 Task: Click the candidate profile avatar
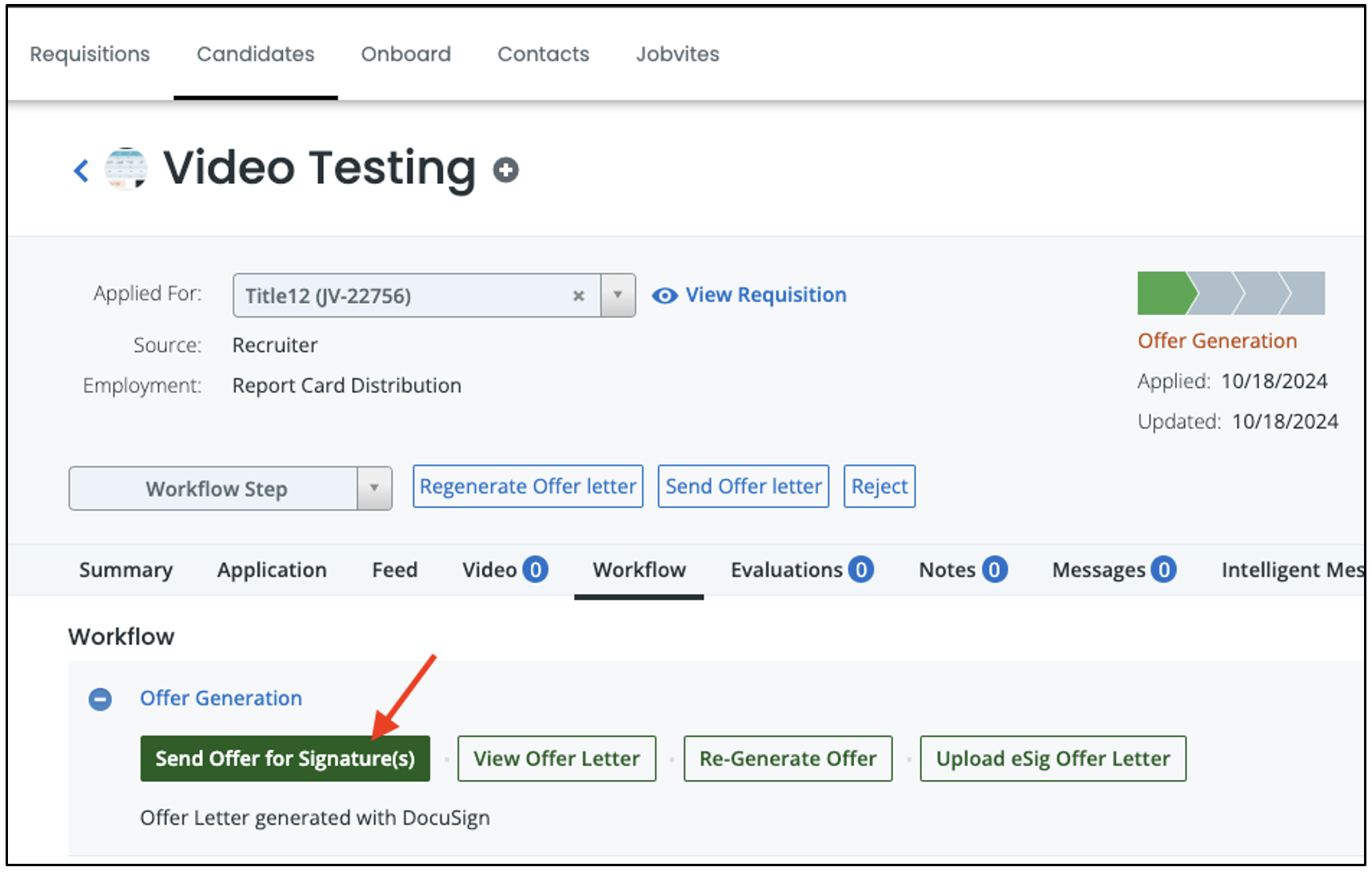pos(126,169)
